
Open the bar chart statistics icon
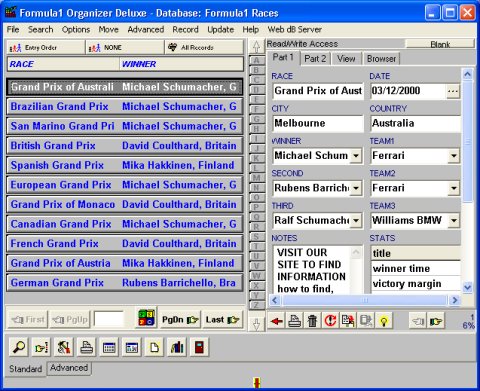[x=177, y=347]
